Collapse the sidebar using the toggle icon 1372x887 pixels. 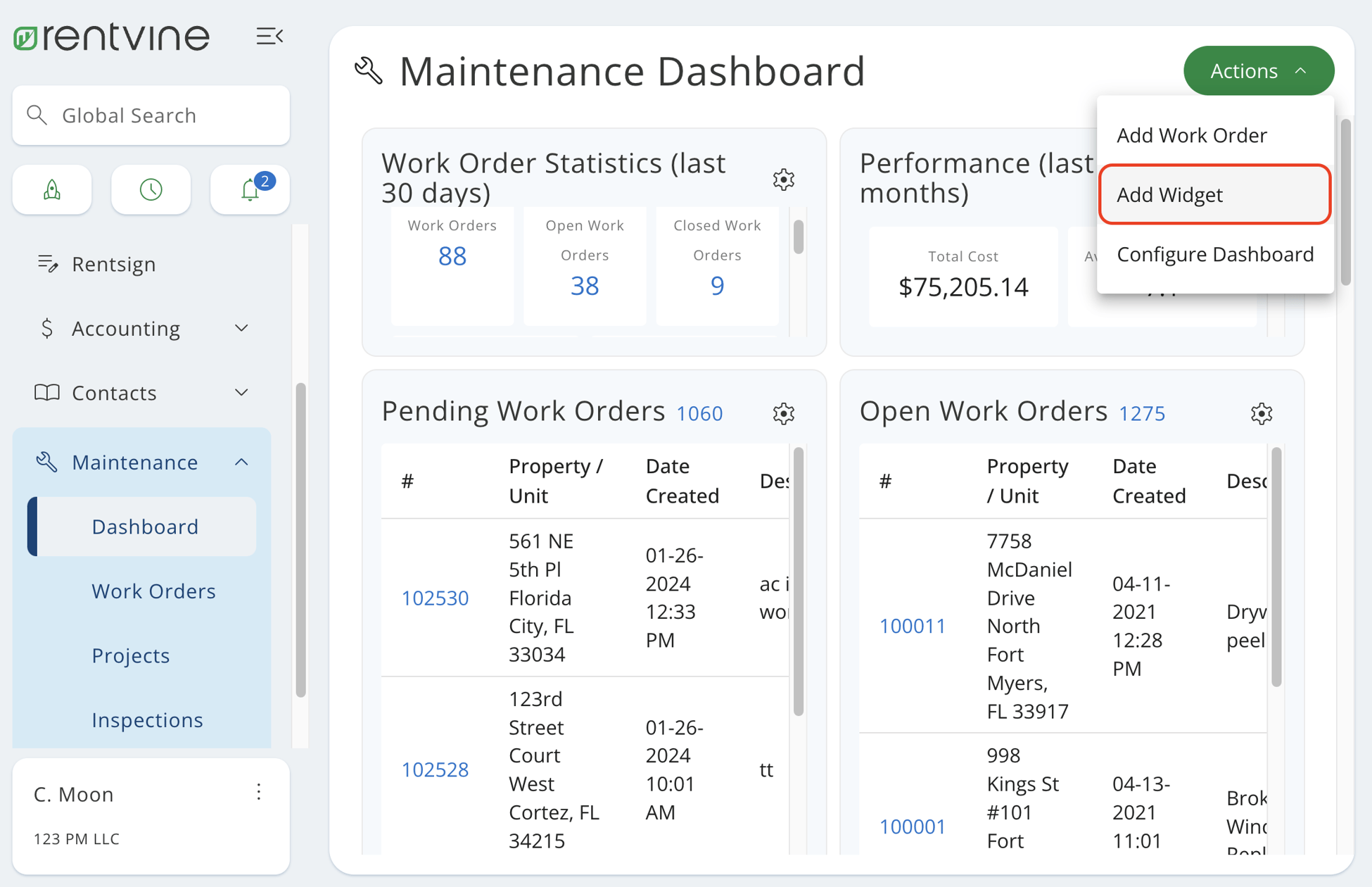click(x=270, y=36)
